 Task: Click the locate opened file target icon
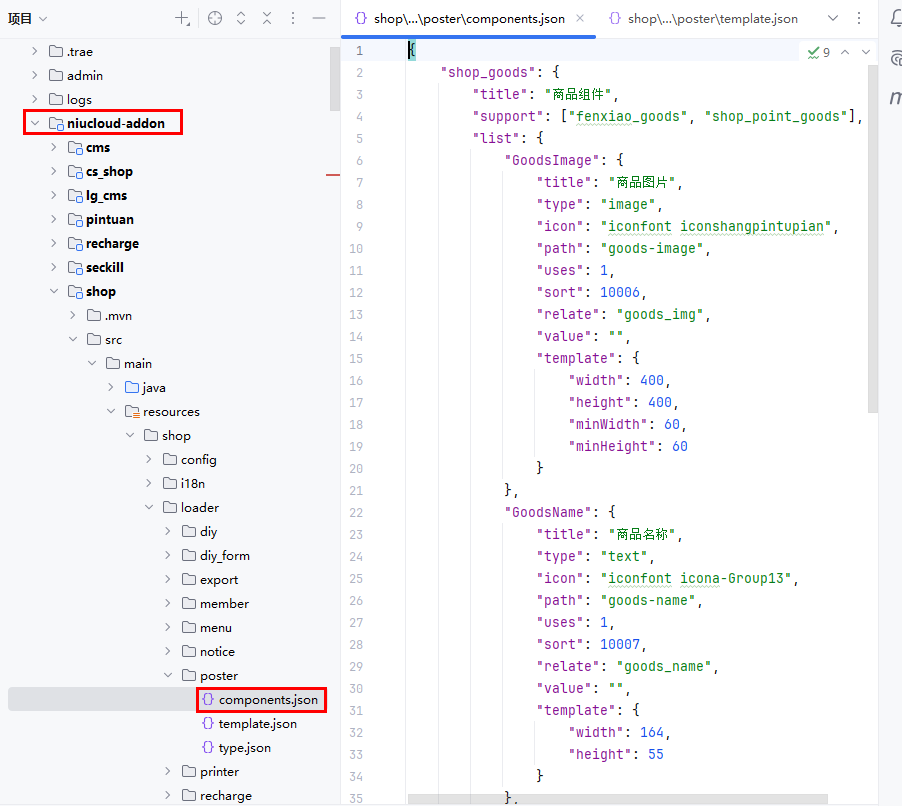(215, 18)
